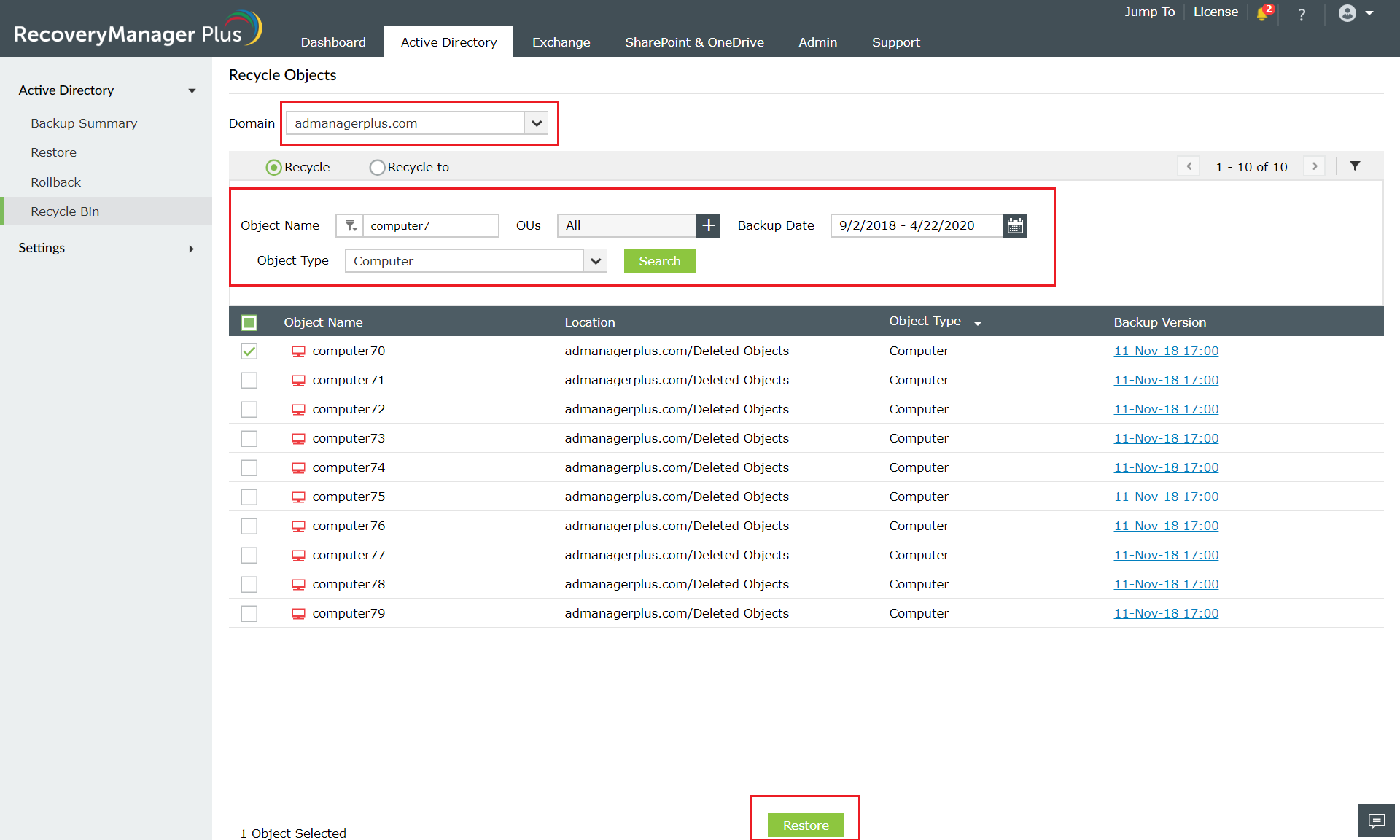Click the green Search button
The image size is (1400, 840).
pos(659,261)
